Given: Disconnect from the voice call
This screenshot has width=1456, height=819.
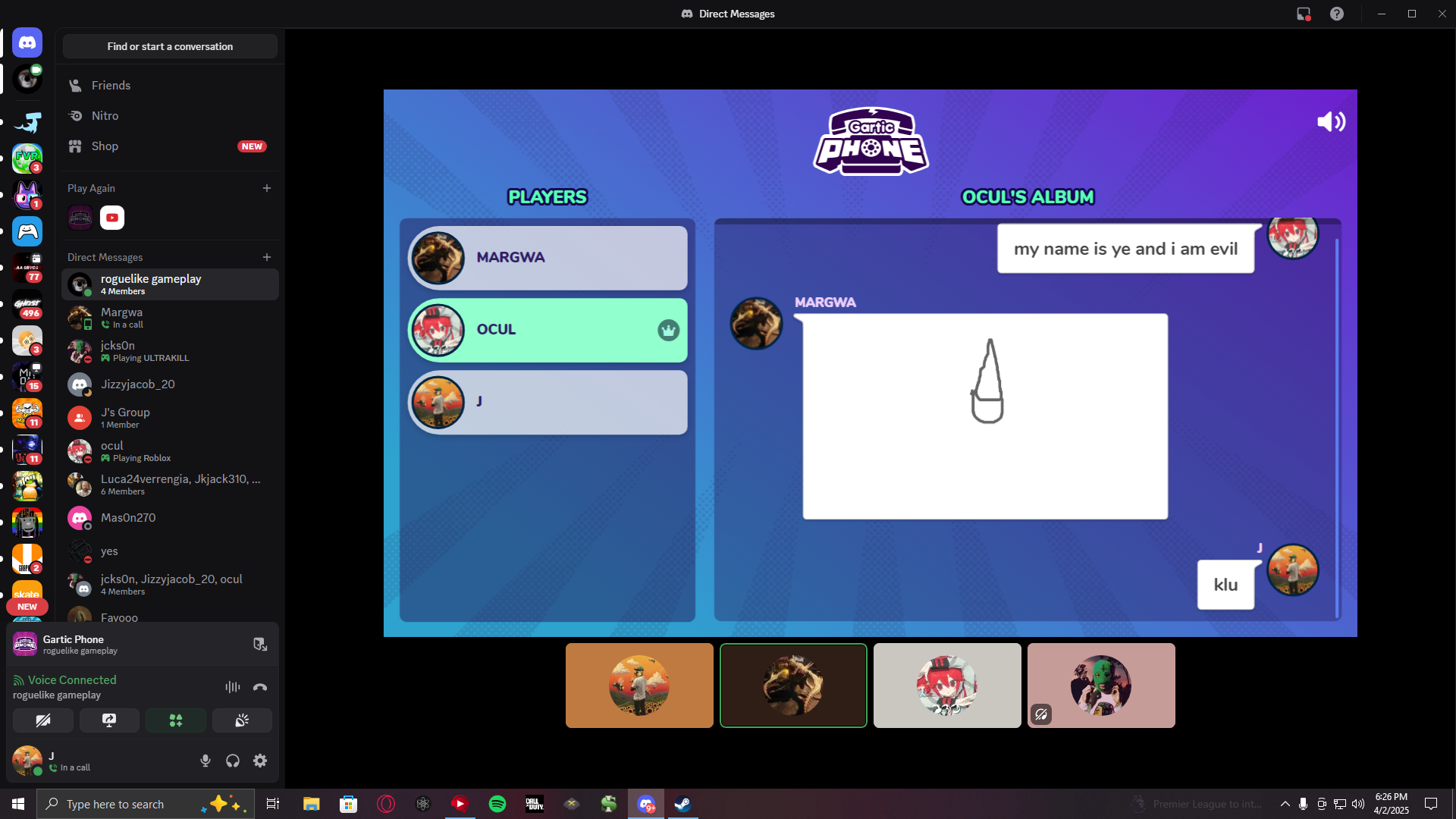Looking at the screenshot, I should pos(260,687).
